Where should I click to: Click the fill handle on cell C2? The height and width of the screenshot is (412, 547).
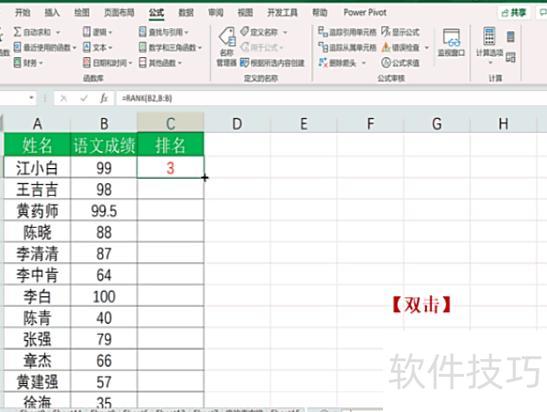[x=204, y=178]
